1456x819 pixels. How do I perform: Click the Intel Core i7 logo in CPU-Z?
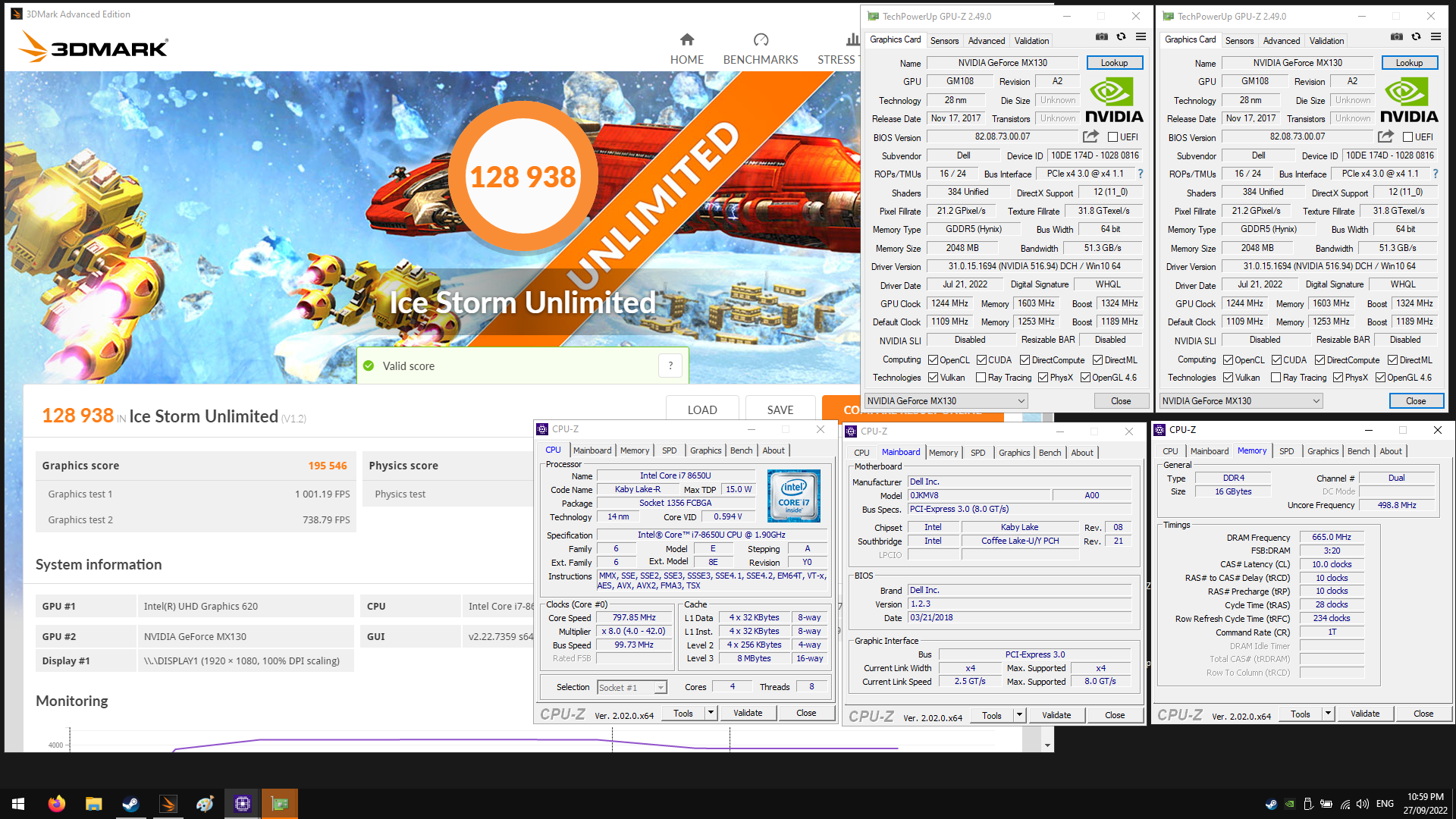pos(794,496)
